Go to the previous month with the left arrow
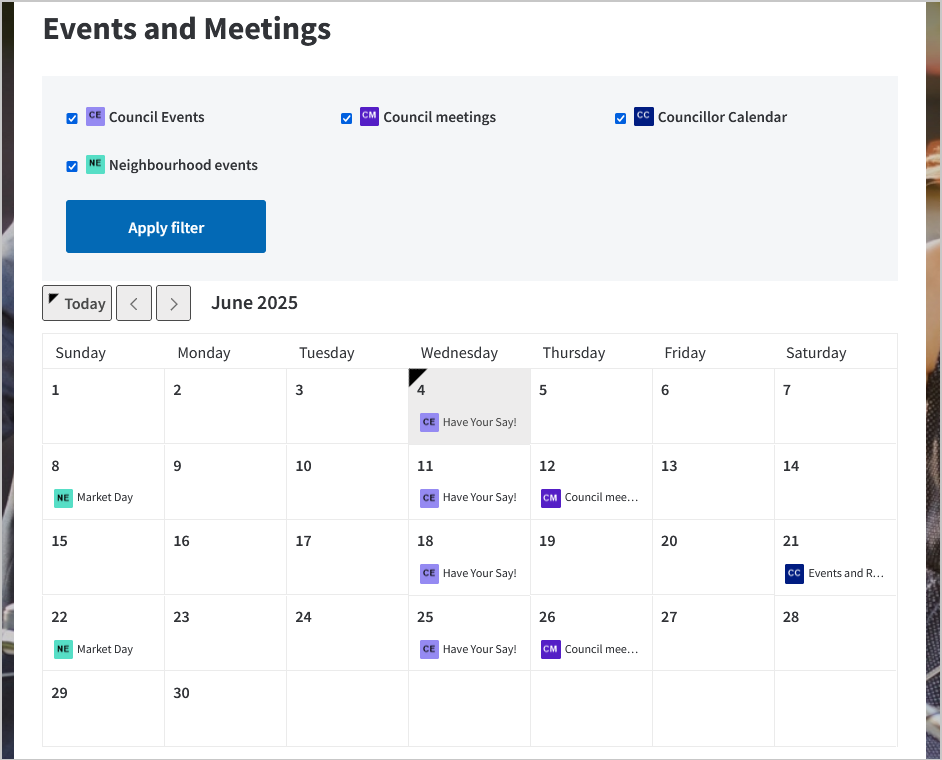This screenshot has width=942, height=760. tap(133, 303)
